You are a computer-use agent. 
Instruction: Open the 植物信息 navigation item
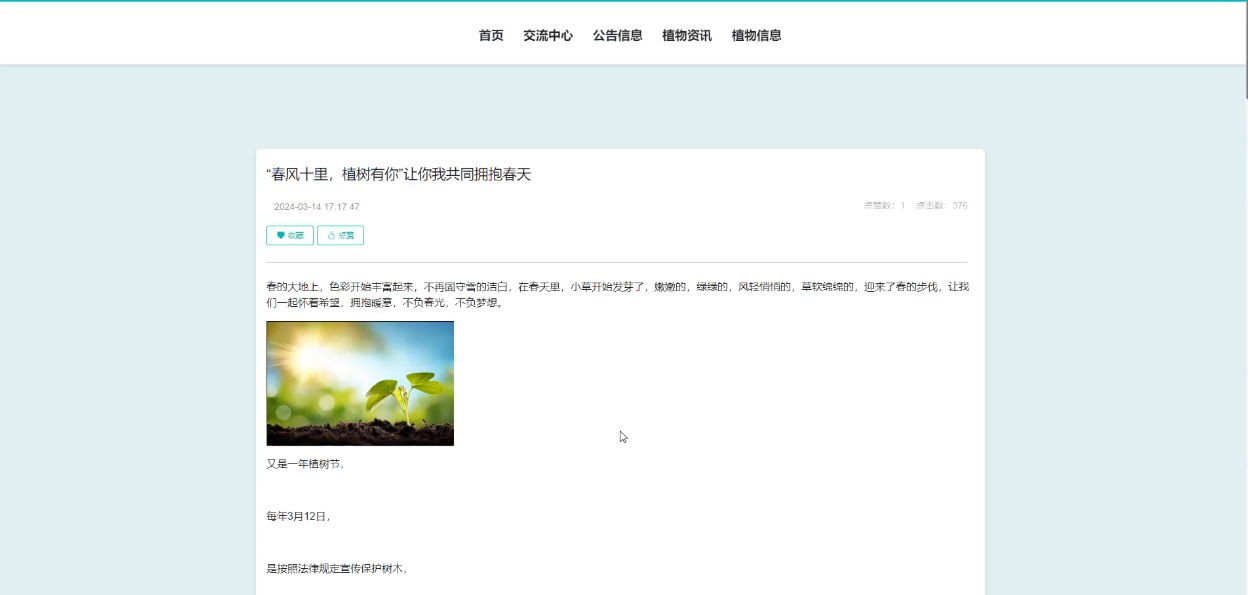tap(757, 35)
